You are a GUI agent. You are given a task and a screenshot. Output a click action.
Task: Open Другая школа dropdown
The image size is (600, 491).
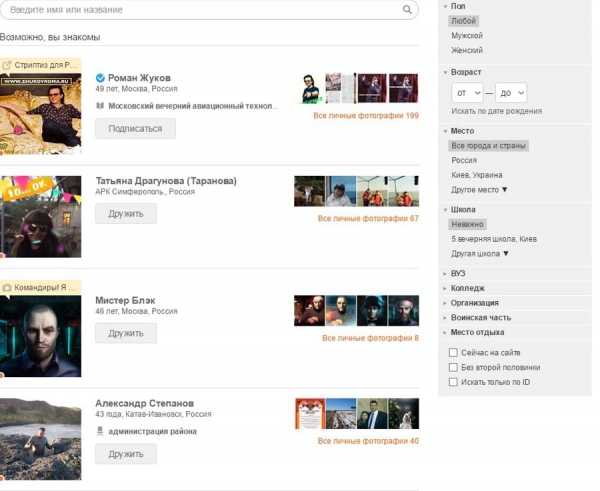480,253
